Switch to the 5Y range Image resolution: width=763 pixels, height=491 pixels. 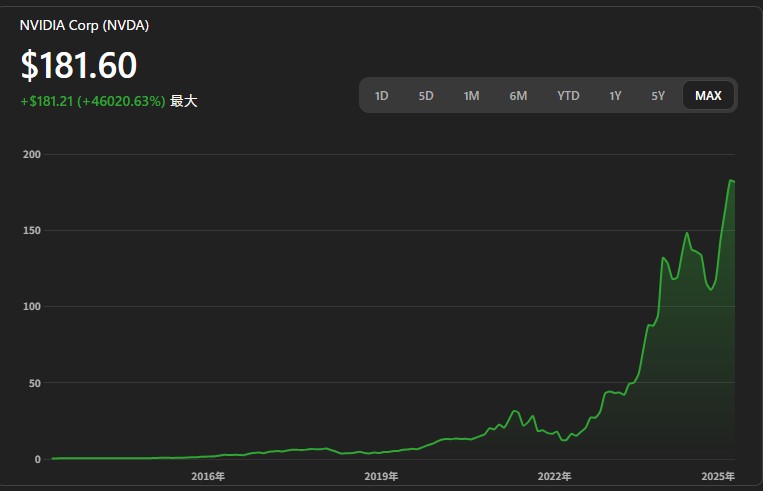coord(658,96)
